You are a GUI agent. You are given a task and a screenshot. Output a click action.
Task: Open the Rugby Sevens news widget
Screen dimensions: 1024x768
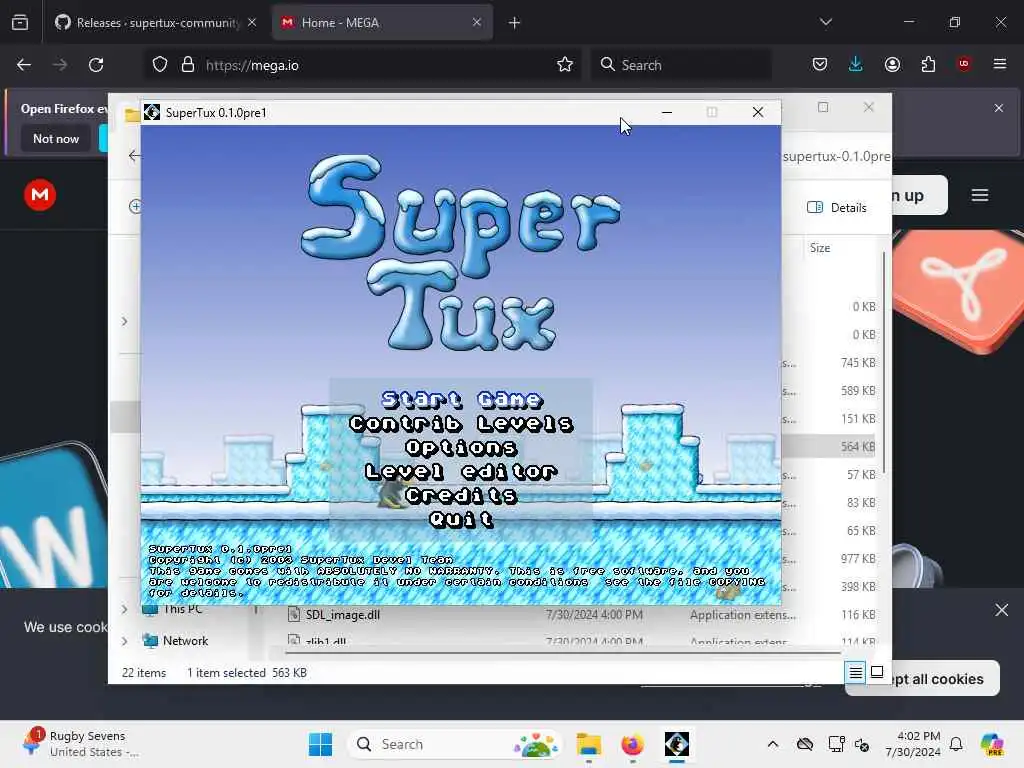(82, 744)
